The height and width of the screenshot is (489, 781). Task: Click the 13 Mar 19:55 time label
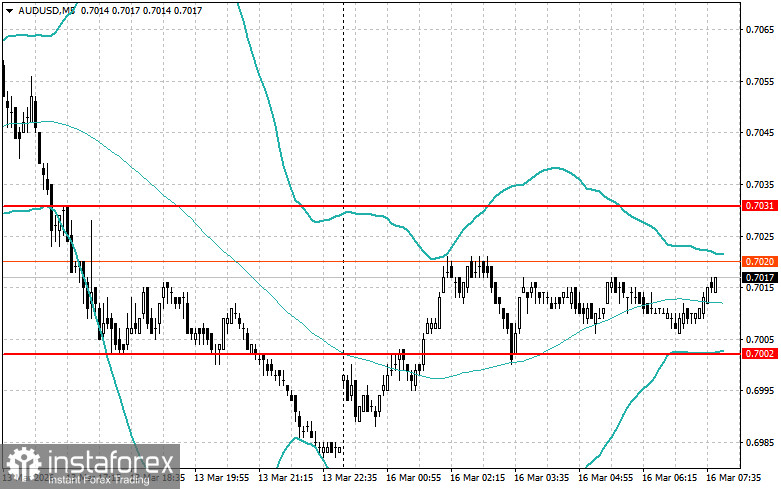pos(221,478)
